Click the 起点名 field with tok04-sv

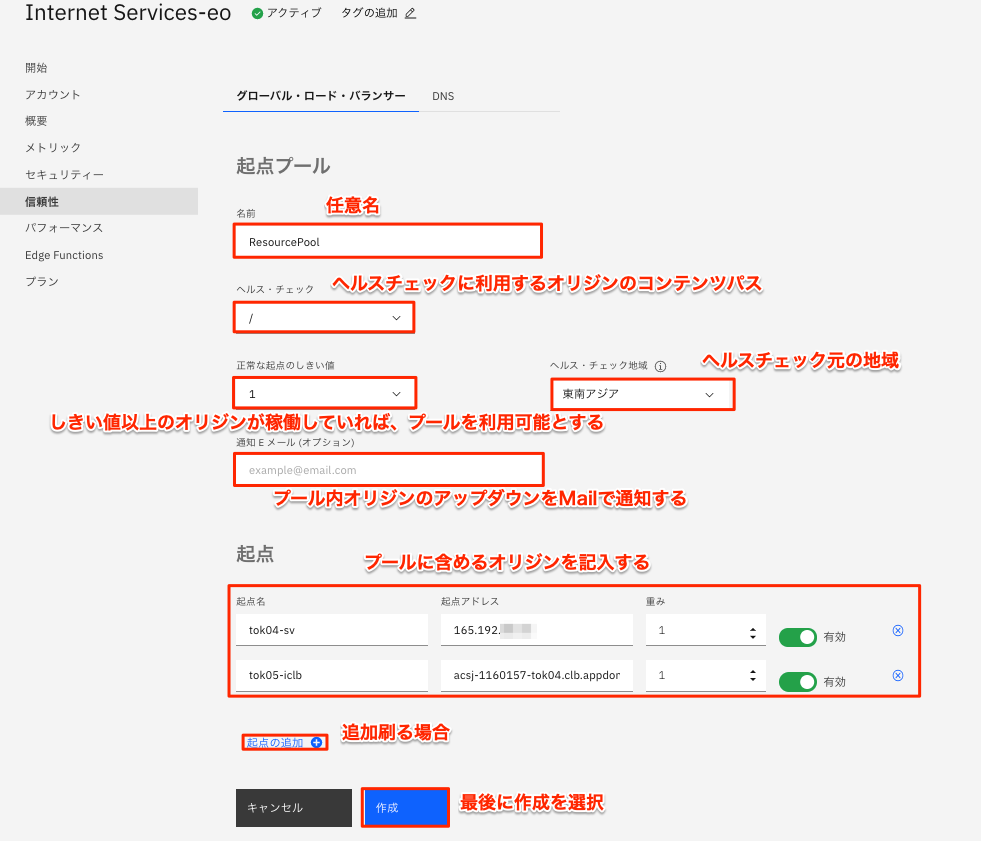[332, 630]
